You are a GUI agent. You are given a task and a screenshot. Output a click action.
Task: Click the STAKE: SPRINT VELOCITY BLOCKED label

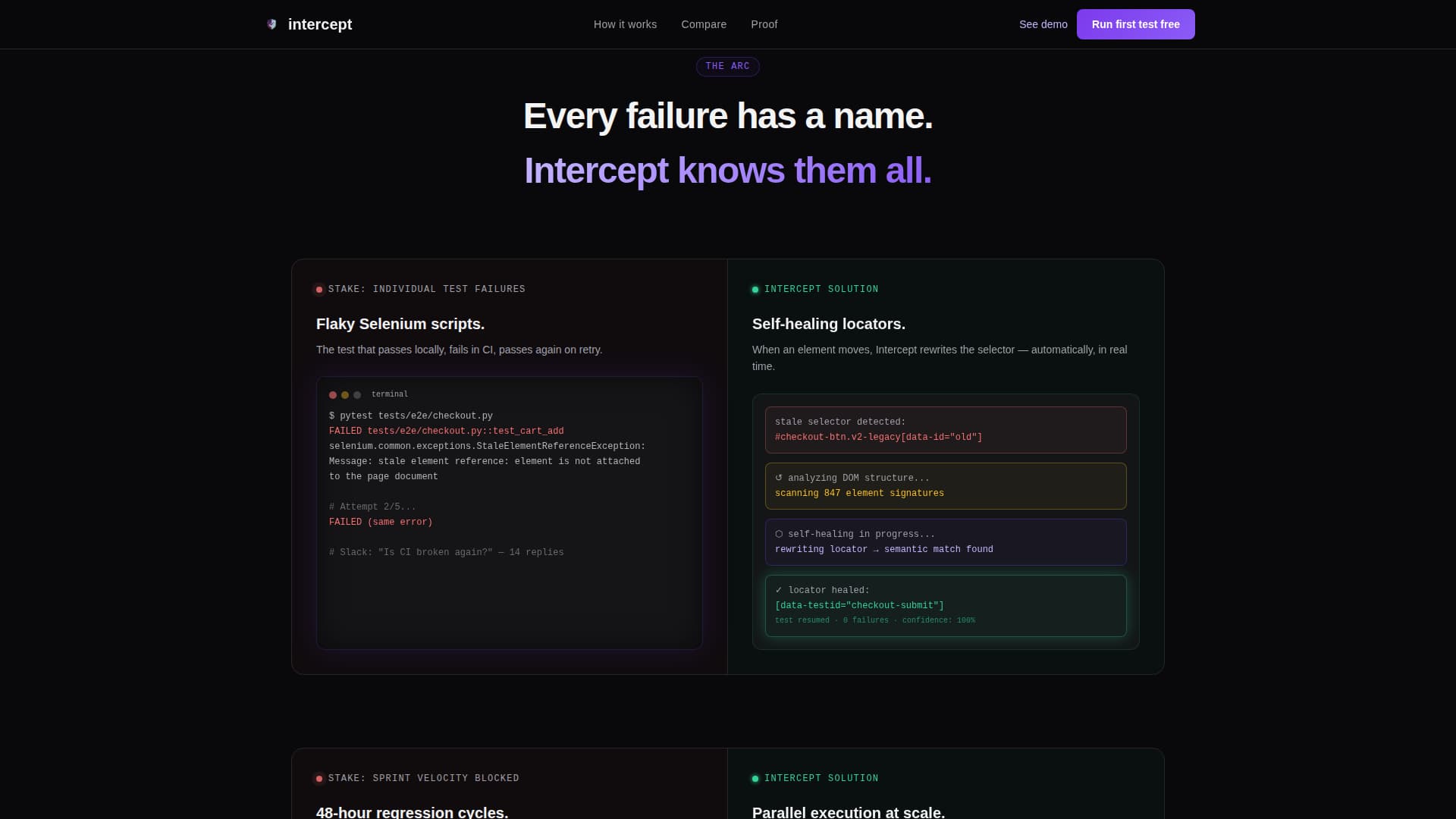(x=424, y=778)
